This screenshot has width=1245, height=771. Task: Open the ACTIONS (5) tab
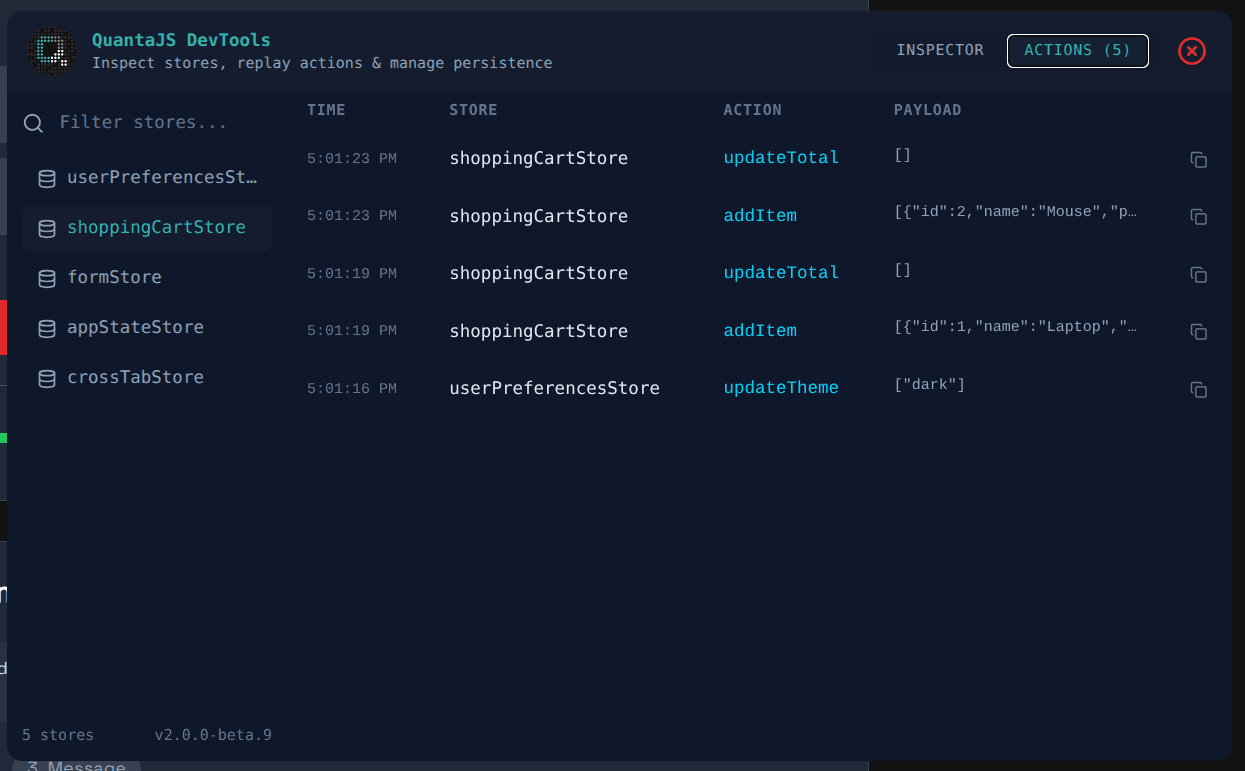point(1077,50)
